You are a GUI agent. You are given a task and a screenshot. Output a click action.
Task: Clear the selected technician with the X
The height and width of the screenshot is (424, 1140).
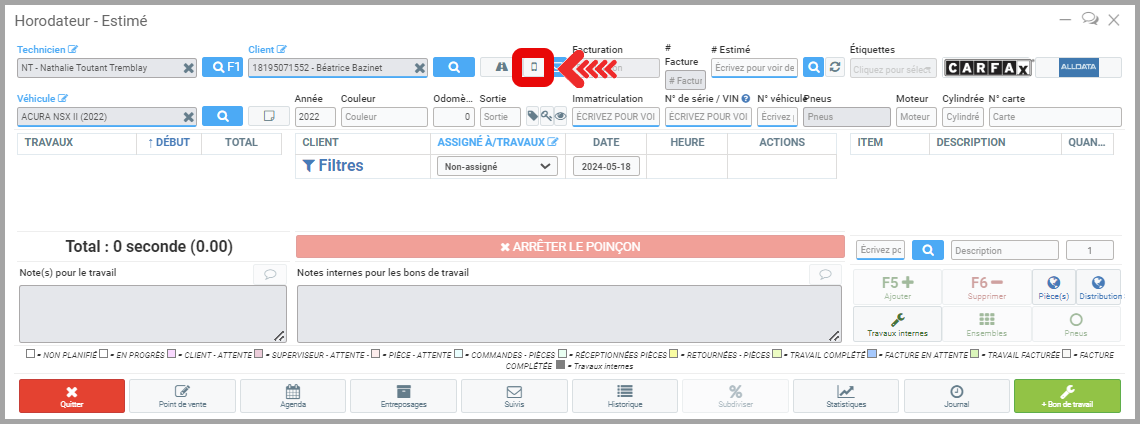tap(188, 67)
